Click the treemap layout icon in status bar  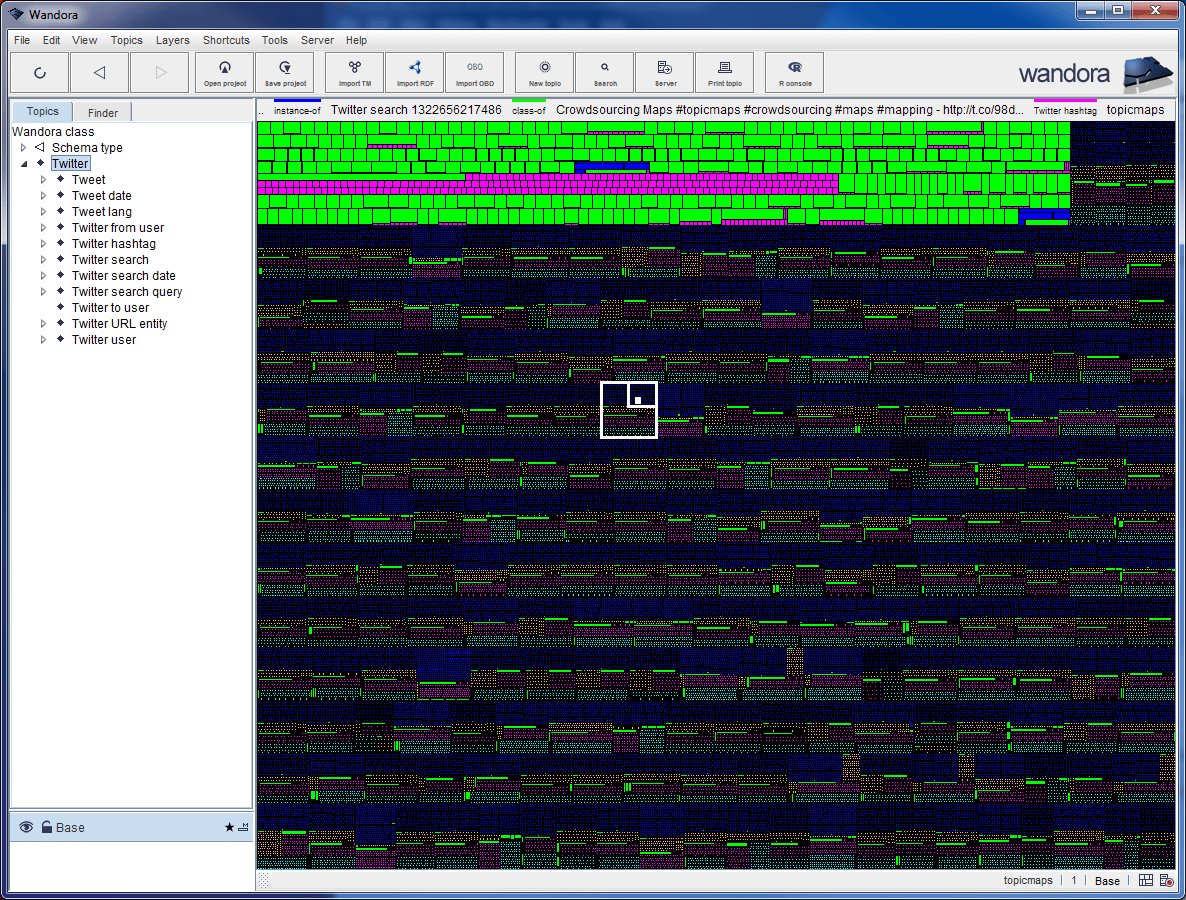point(1146,881)
